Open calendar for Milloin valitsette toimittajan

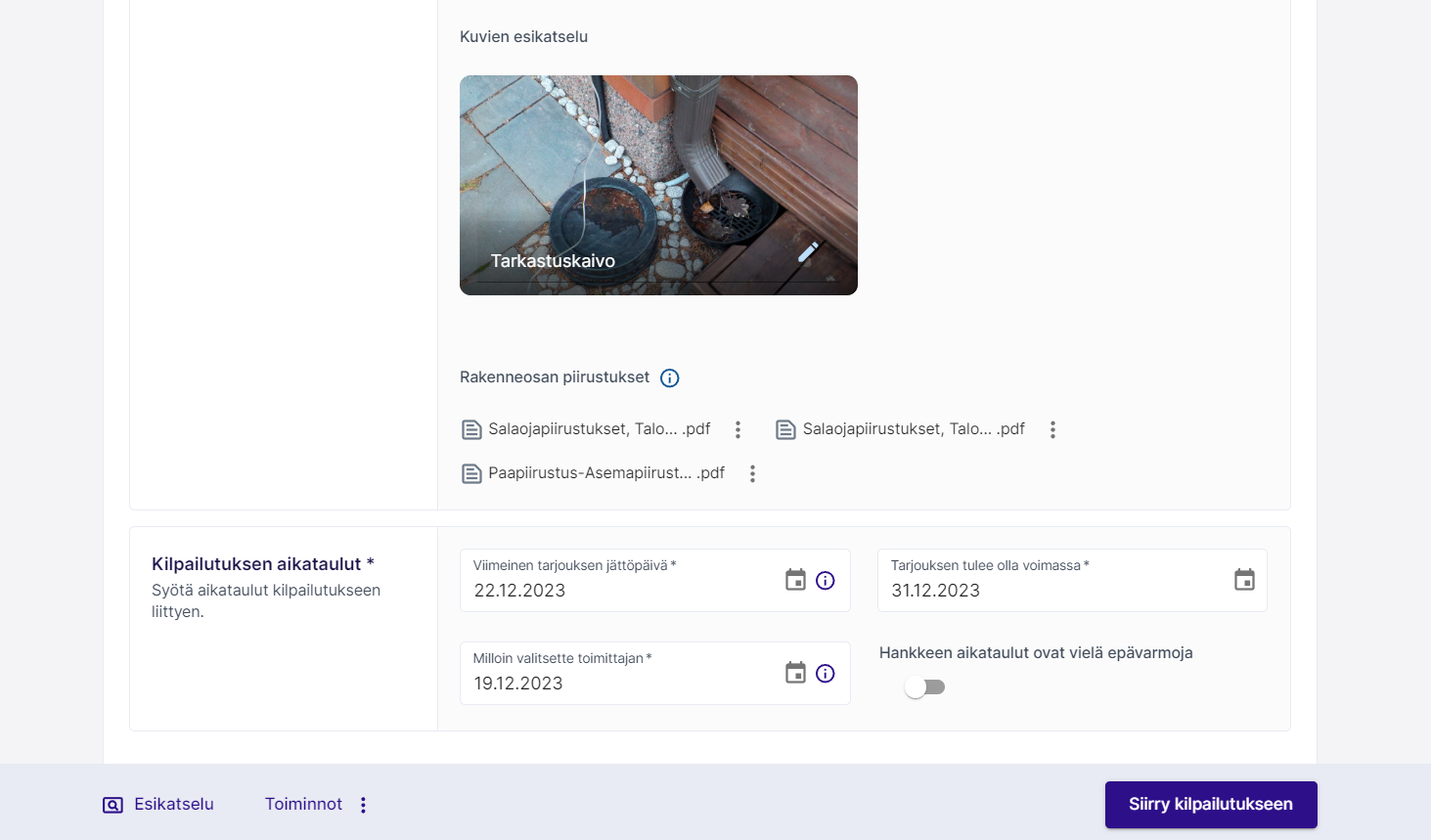point(795,673)
